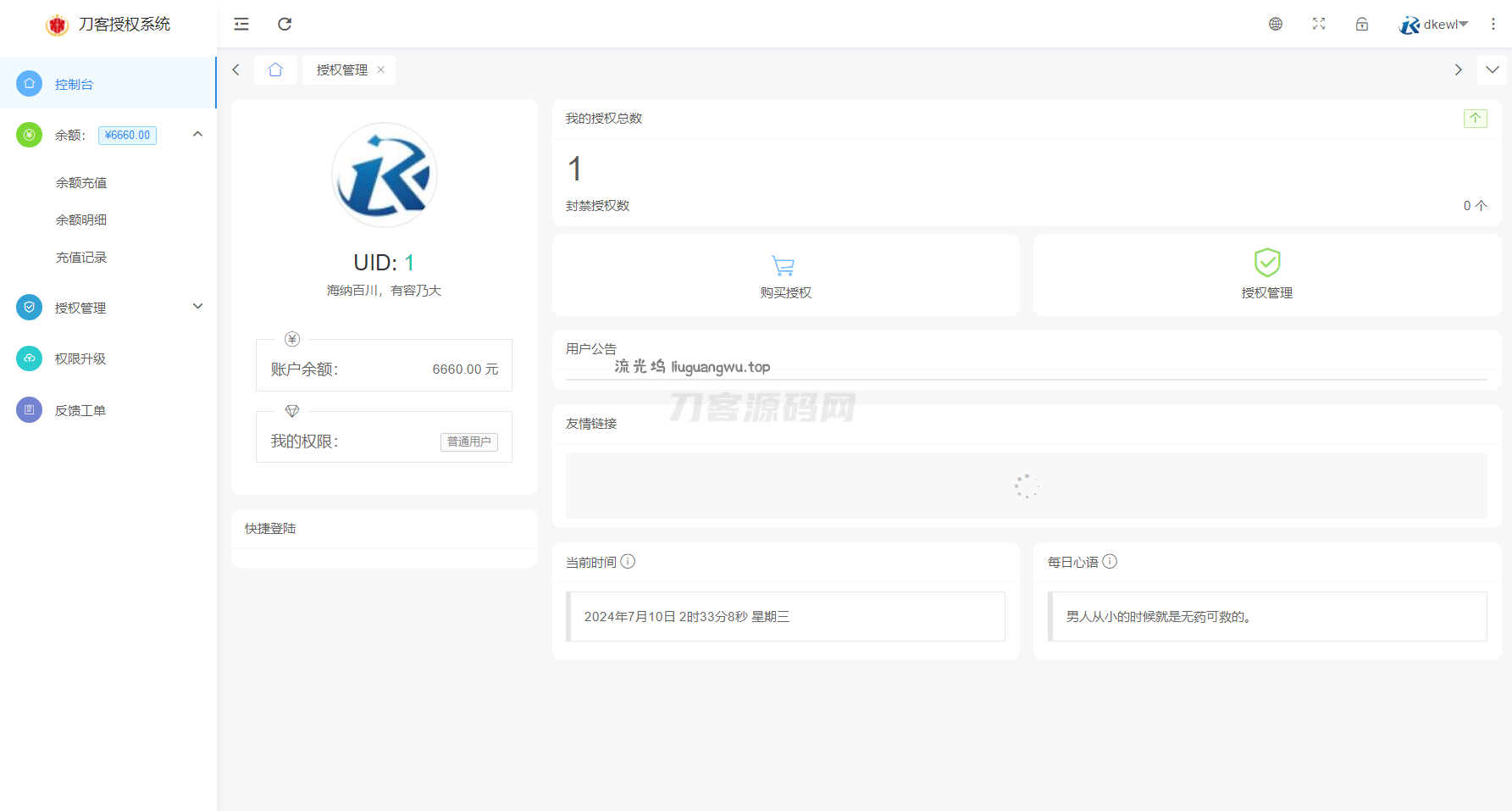Click the home tab icon
This screenshot has height=811, width=1512.
(275, 69)
